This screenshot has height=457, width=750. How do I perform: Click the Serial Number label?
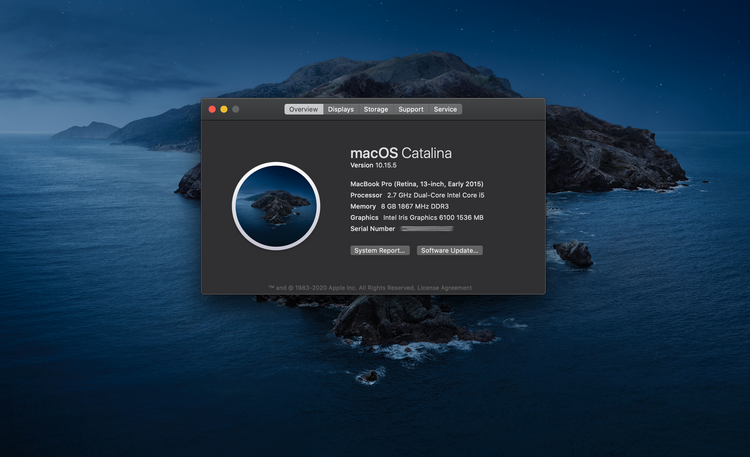pyautogui.click(x=373, y=229)
